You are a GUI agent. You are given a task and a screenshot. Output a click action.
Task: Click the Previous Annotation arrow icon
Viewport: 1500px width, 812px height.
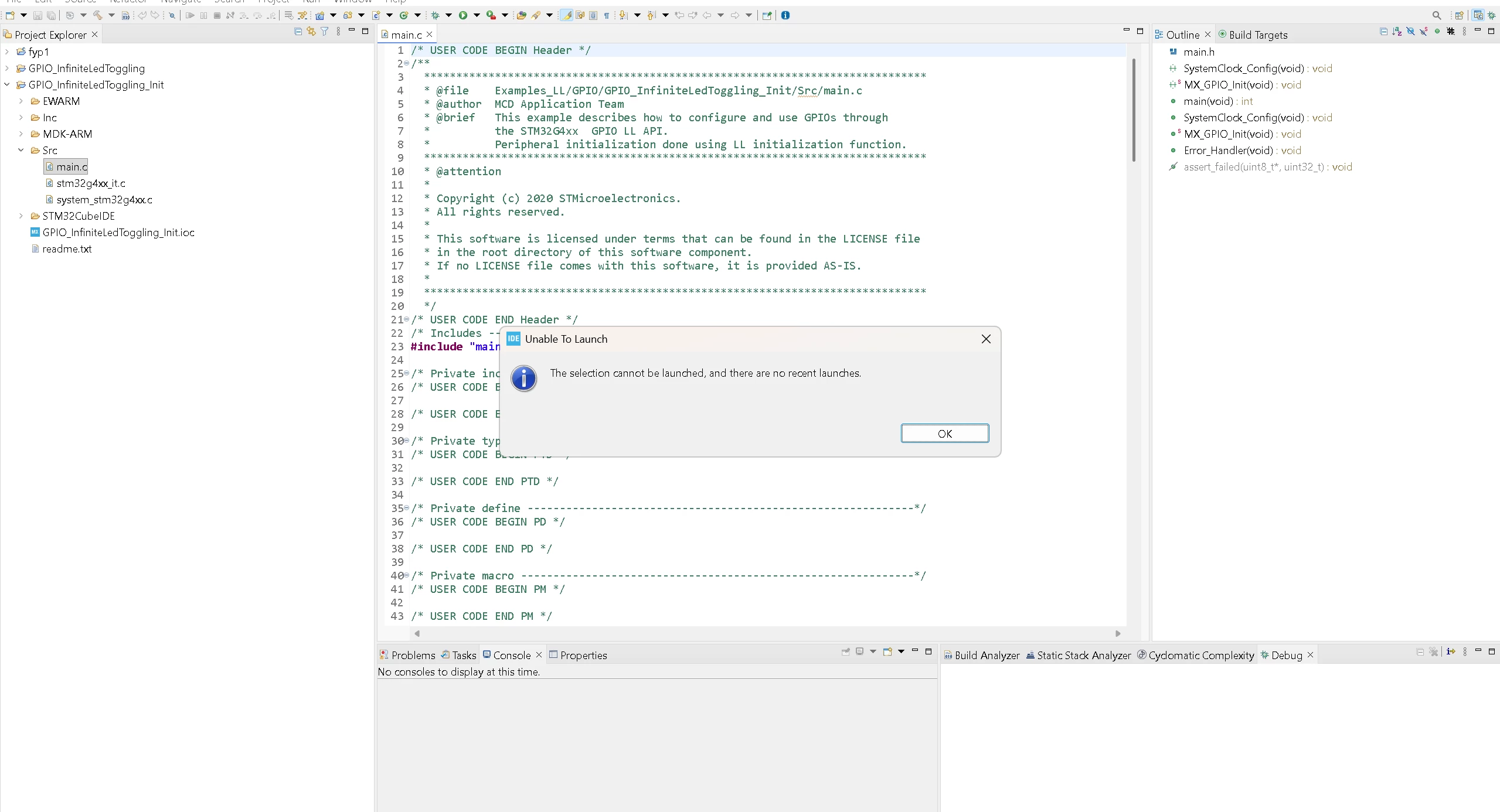(651, 15)
